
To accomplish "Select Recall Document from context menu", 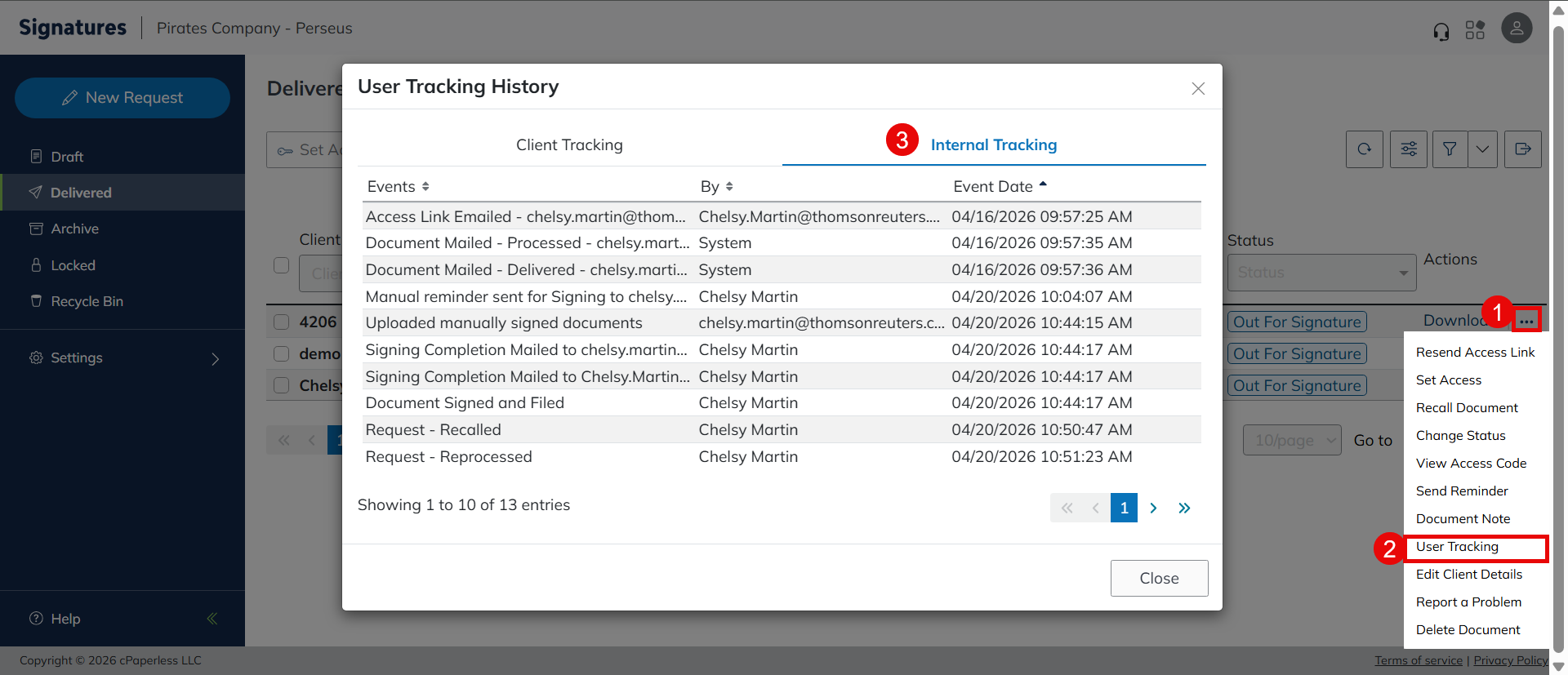I will [x=1467, y=407].
